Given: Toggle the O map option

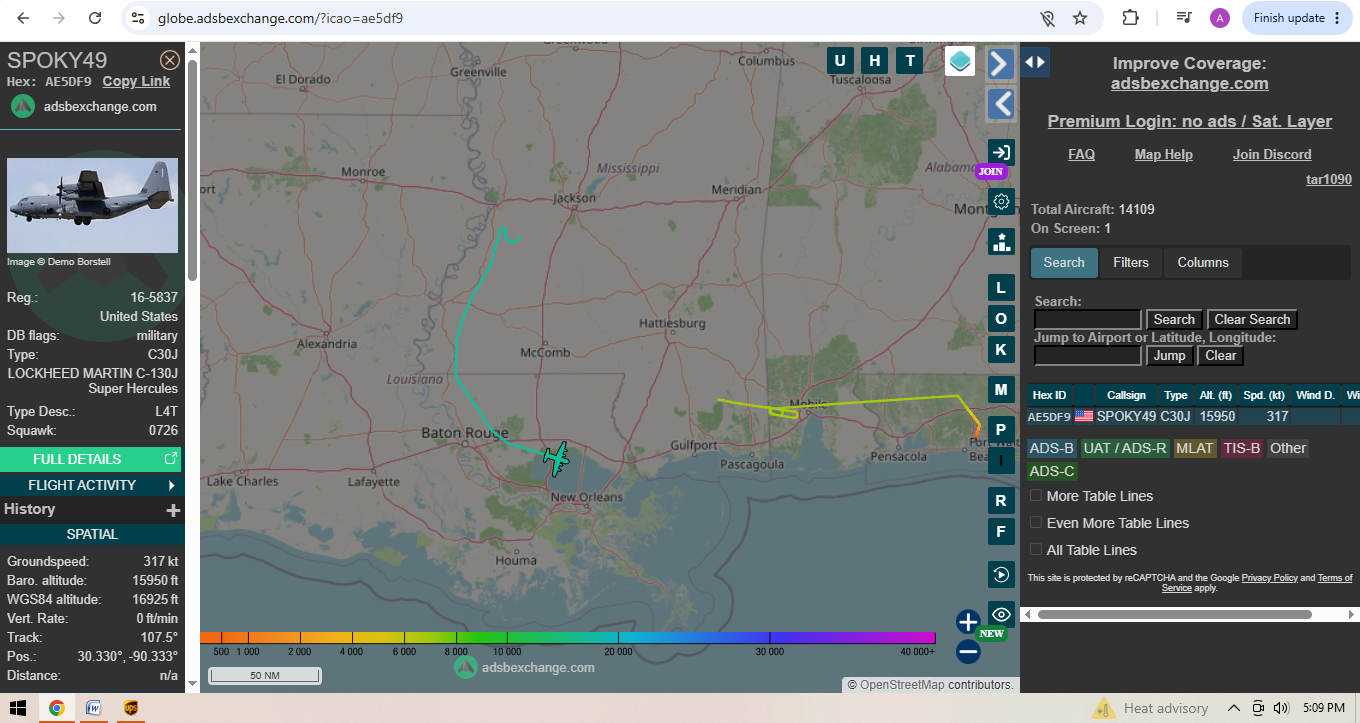Looking at the screenshot, I should coord(1001,319).
